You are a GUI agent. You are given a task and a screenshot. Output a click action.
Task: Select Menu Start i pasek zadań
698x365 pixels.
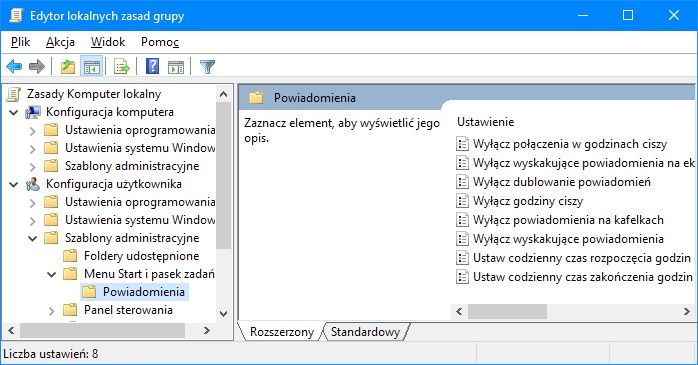[149, 274]
